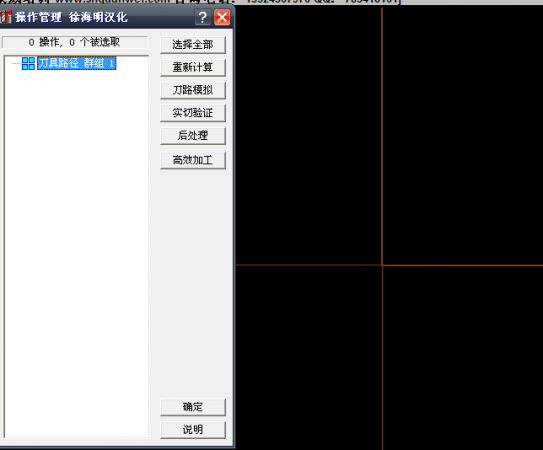The width and height of the screenshot is (543, 450).
Task: Open help via 说明 button
Action: pos(193,430)
